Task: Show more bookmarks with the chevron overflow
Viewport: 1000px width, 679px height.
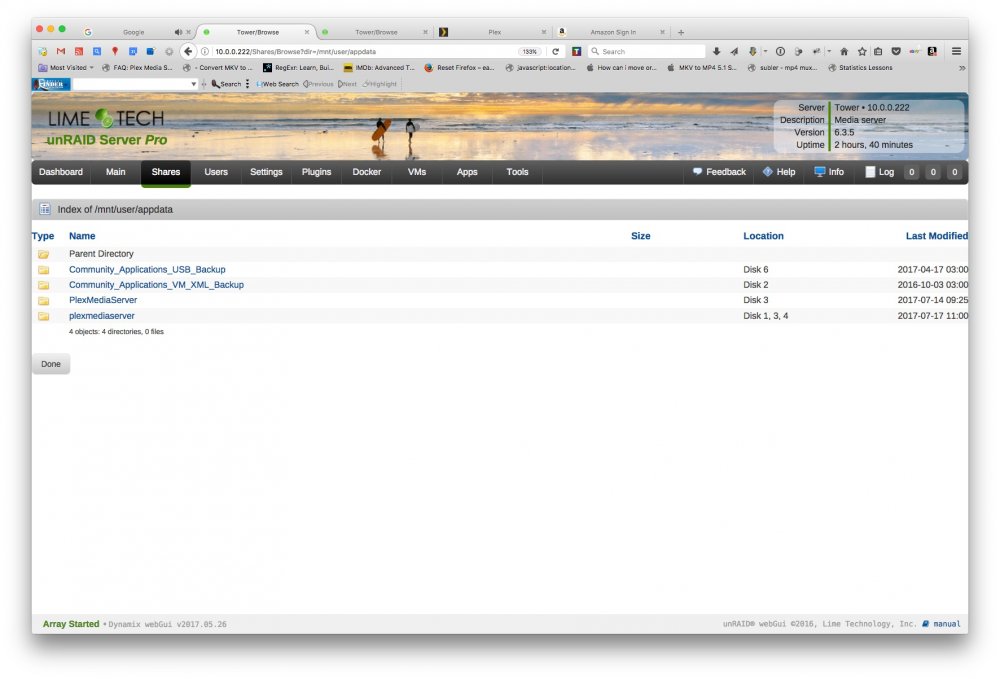Action: coord(962,68)
